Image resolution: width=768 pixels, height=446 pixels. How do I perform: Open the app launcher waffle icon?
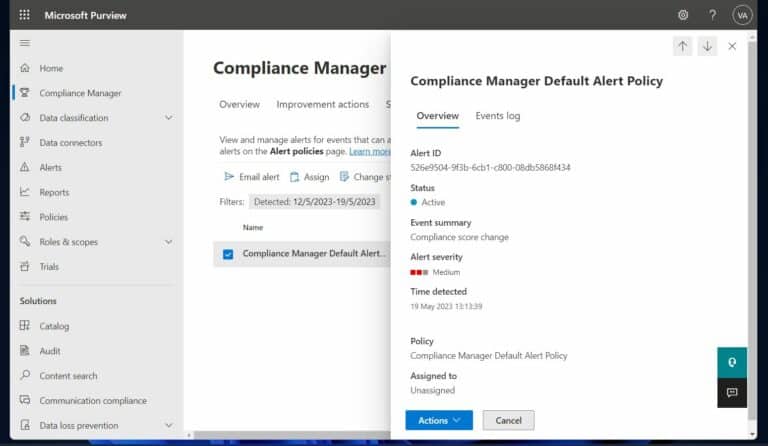tap(24, 15)
